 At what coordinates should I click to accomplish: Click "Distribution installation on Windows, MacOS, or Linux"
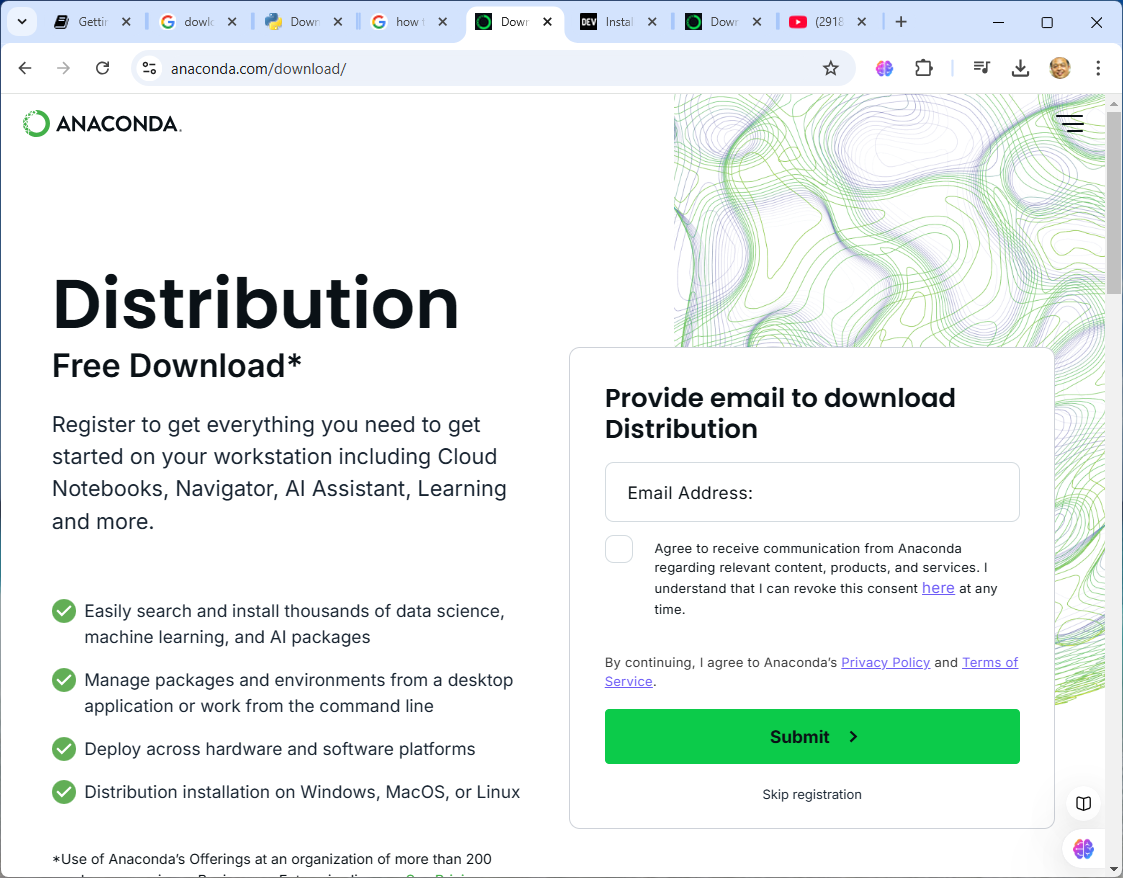pos(302,792)
